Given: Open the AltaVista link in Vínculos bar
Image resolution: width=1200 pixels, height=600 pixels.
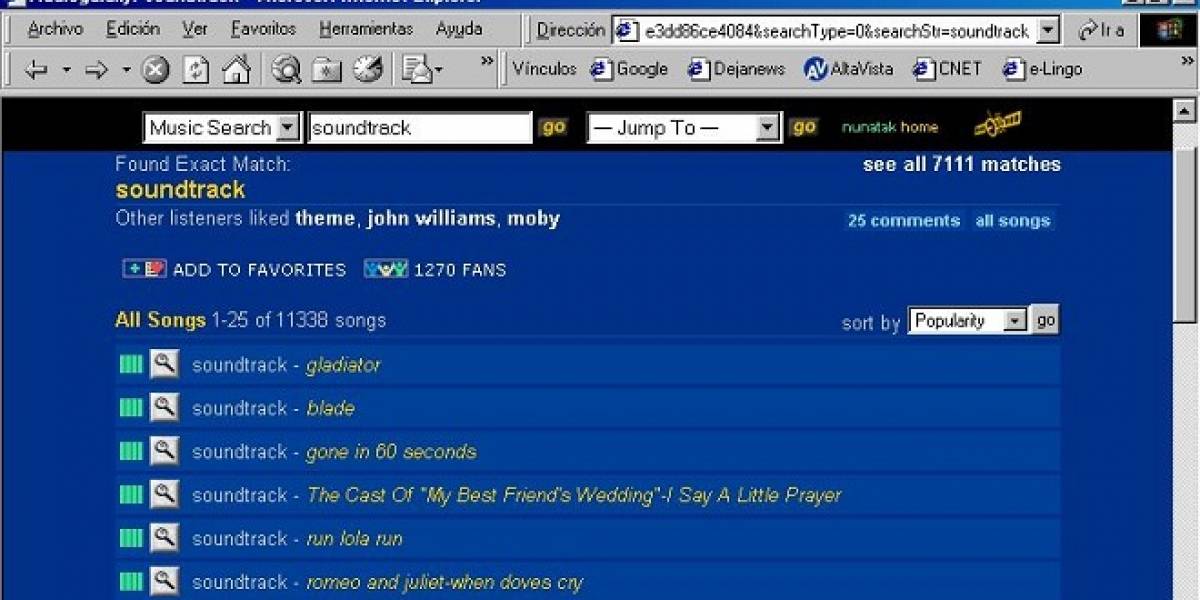Looking at the screenshot, I should (x=849, y=69).
